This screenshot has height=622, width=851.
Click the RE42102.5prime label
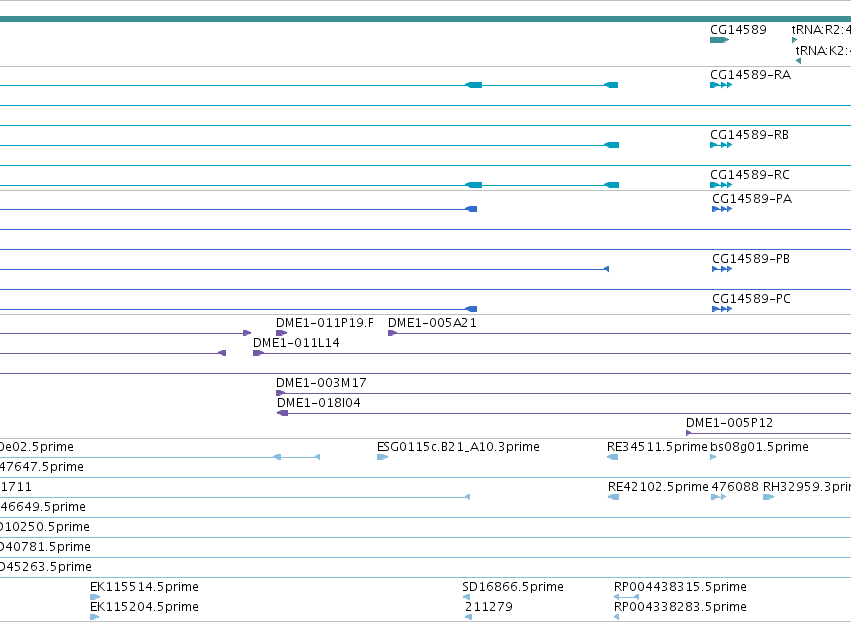[658, 487]
